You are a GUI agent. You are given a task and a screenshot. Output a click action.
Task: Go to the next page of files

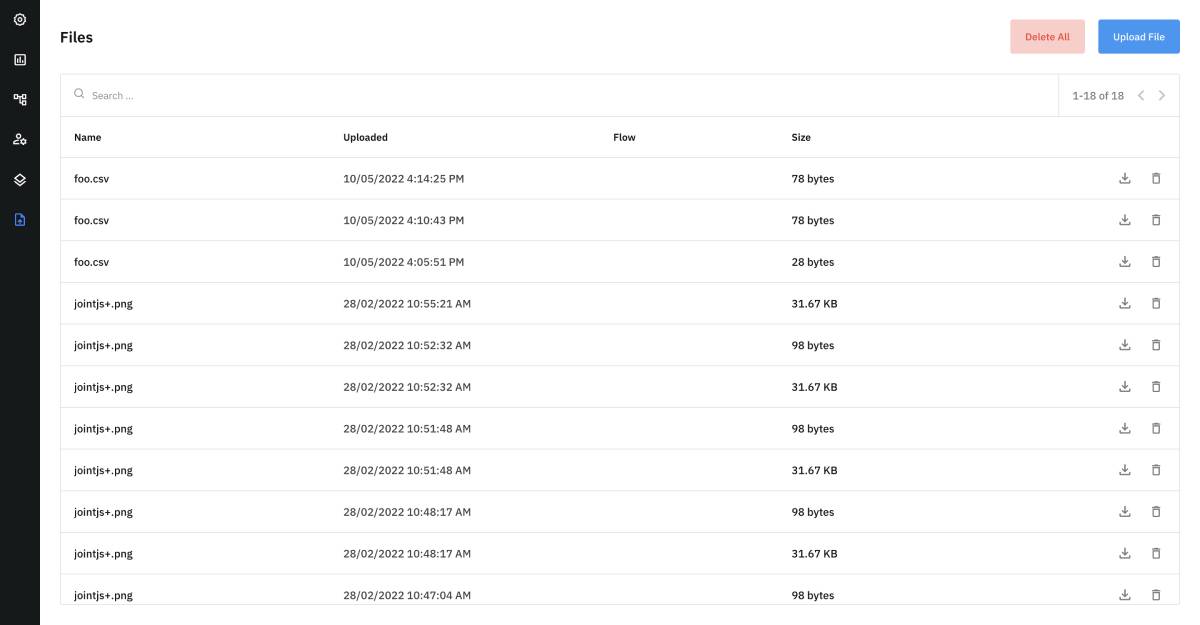pos(1161,96)
